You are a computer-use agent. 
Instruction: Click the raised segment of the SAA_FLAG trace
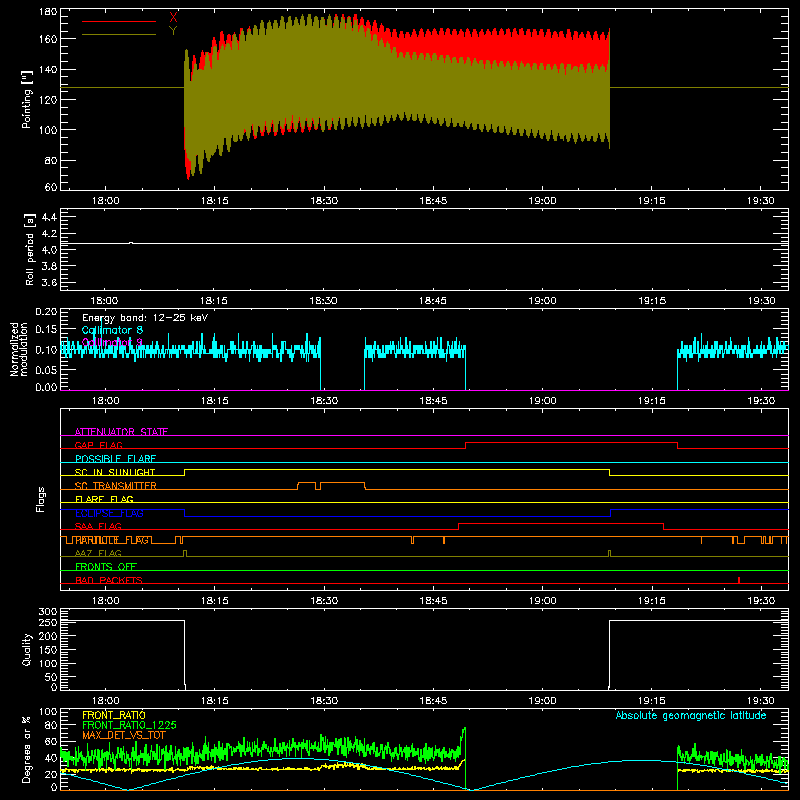pos(561,524)
